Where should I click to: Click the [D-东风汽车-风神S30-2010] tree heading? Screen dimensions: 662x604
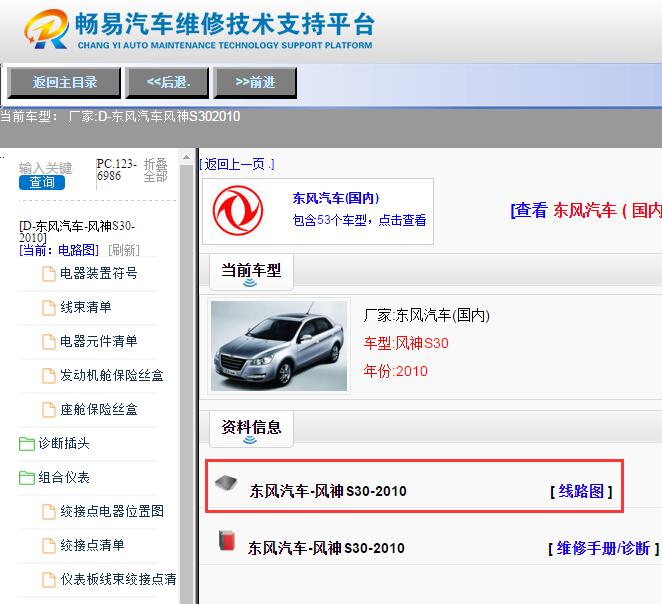click(x=77, y=232)
